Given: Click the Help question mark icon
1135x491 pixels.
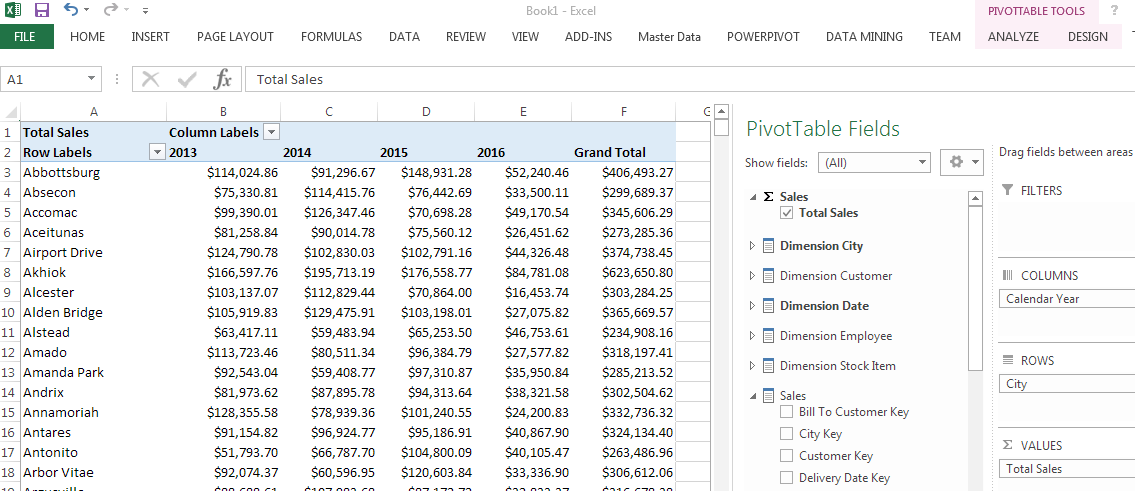Looking at the screenshot, I should click(x=1114, y=11).
